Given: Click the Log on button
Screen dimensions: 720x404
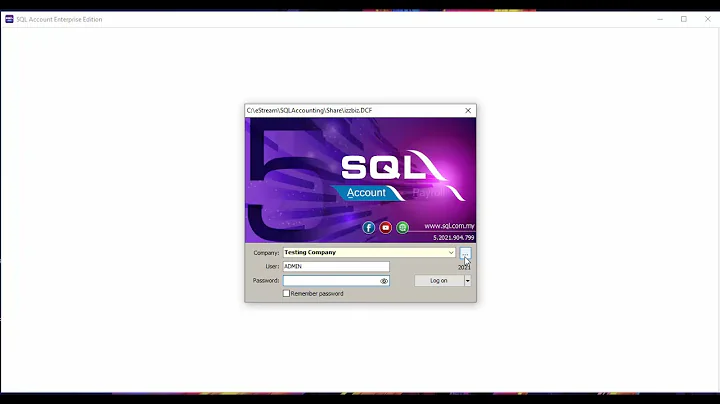Looking at the screenshot, I should point(439,281).
